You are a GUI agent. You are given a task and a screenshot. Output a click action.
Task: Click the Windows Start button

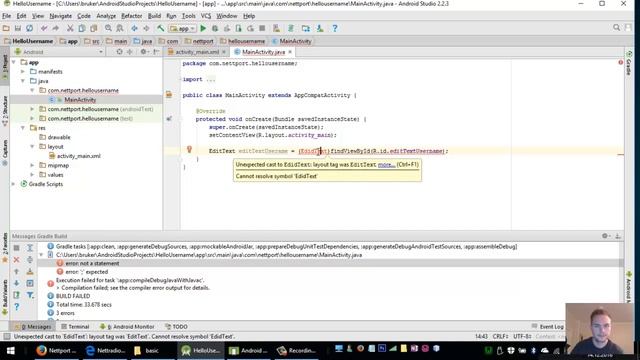coord(11,350)
